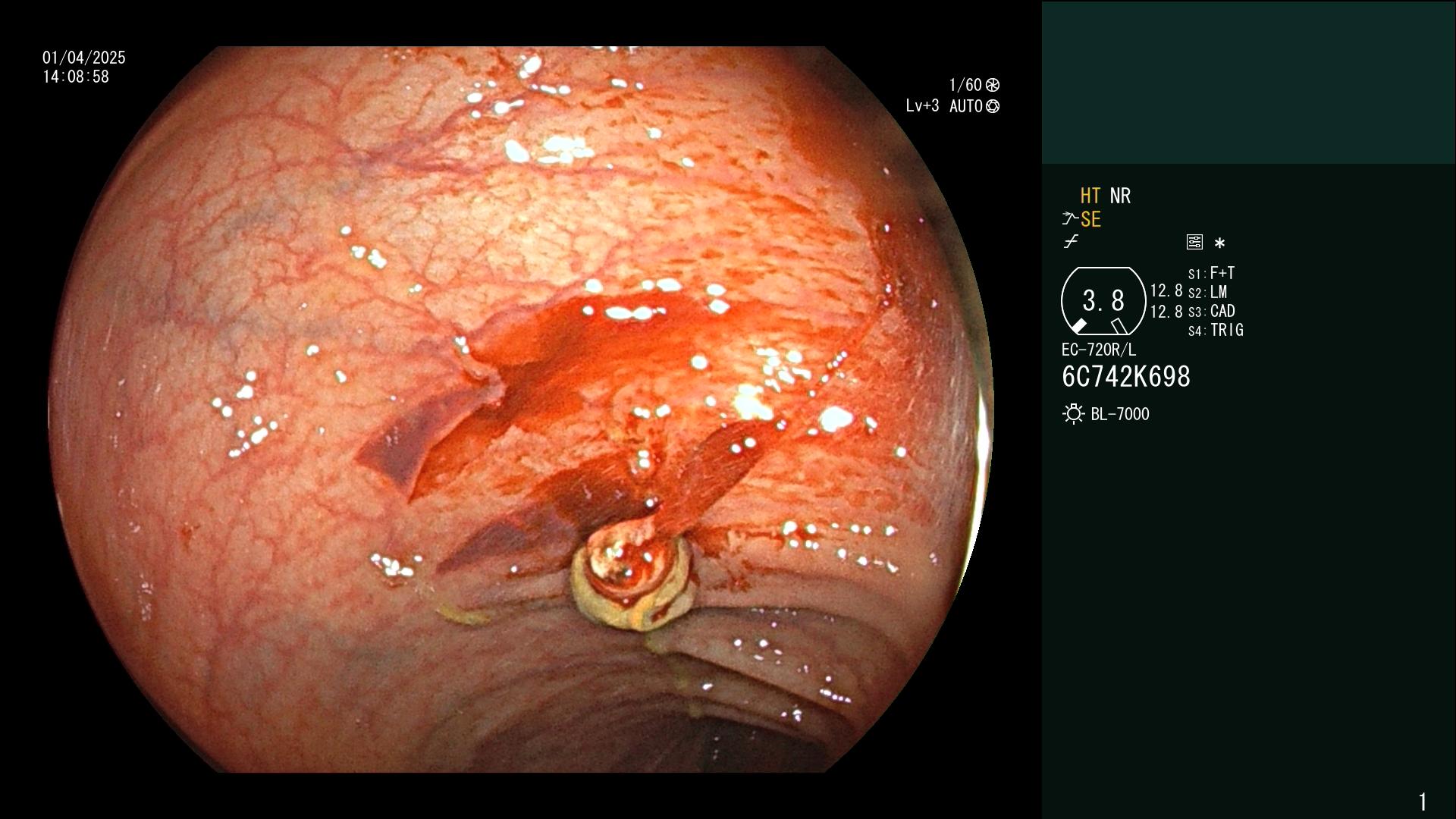Click the shutter speed icon beside 1/60
1456x819 pixels.
pos(992,85)
